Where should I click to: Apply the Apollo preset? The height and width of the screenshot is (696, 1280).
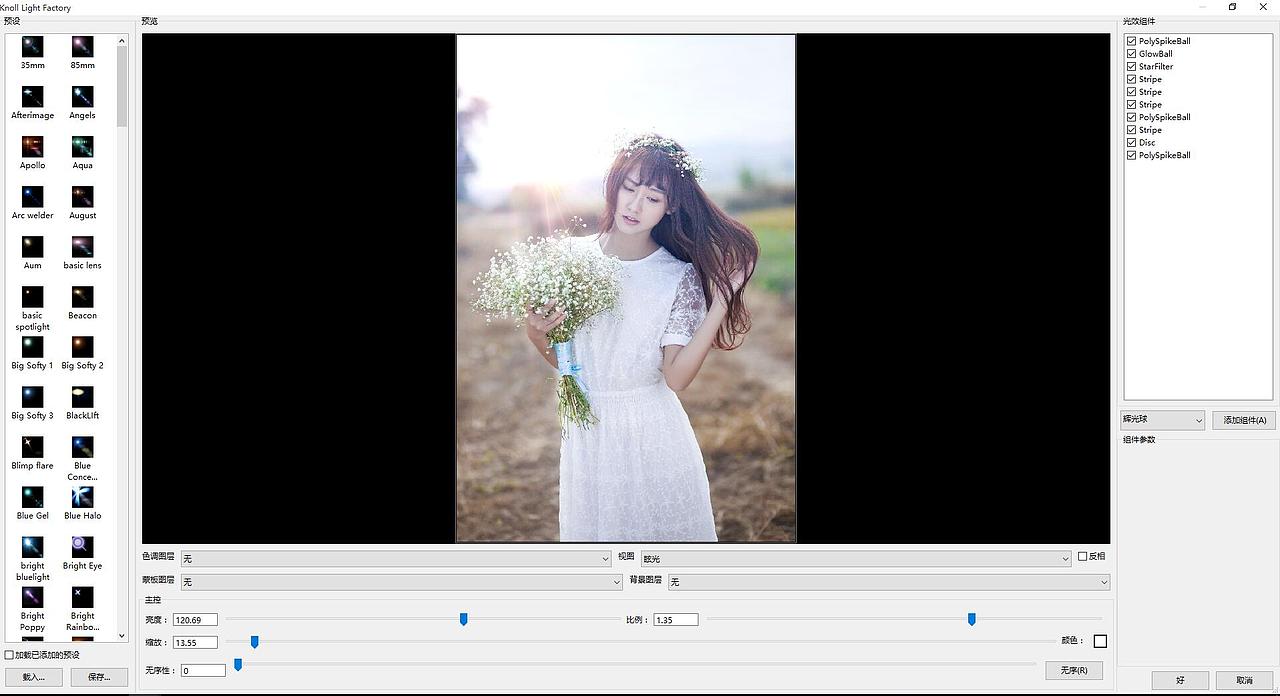(32, 146)
